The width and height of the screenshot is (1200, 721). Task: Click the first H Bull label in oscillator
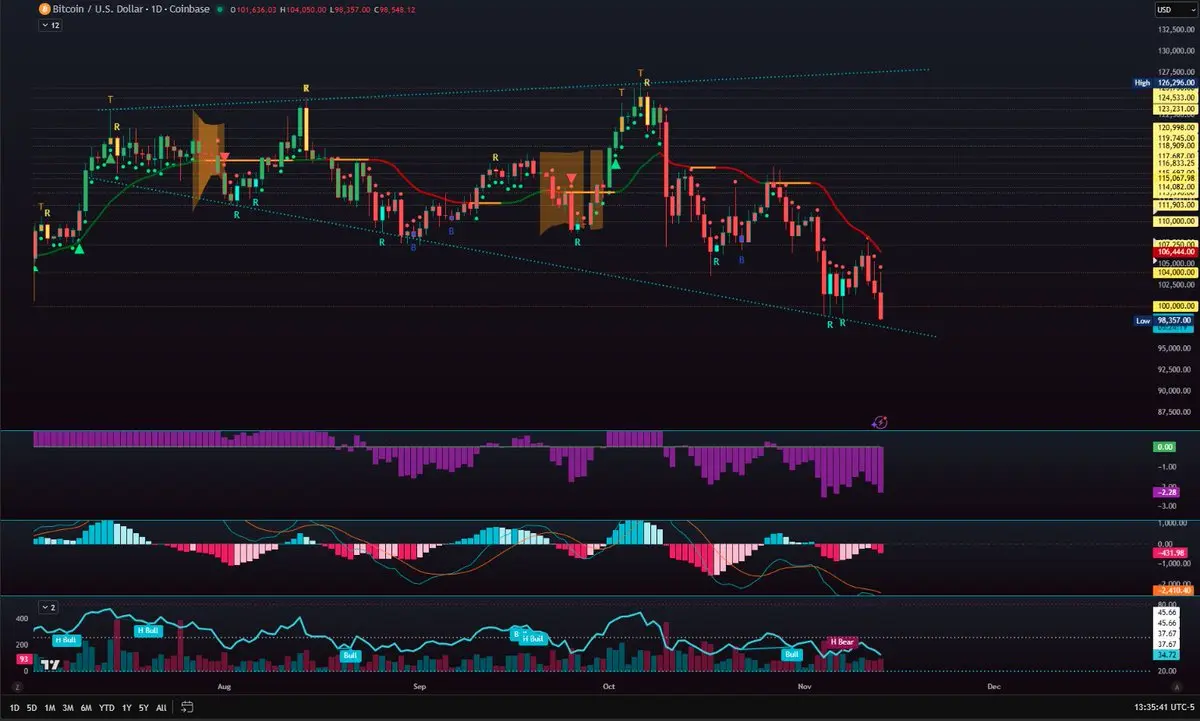66,640
